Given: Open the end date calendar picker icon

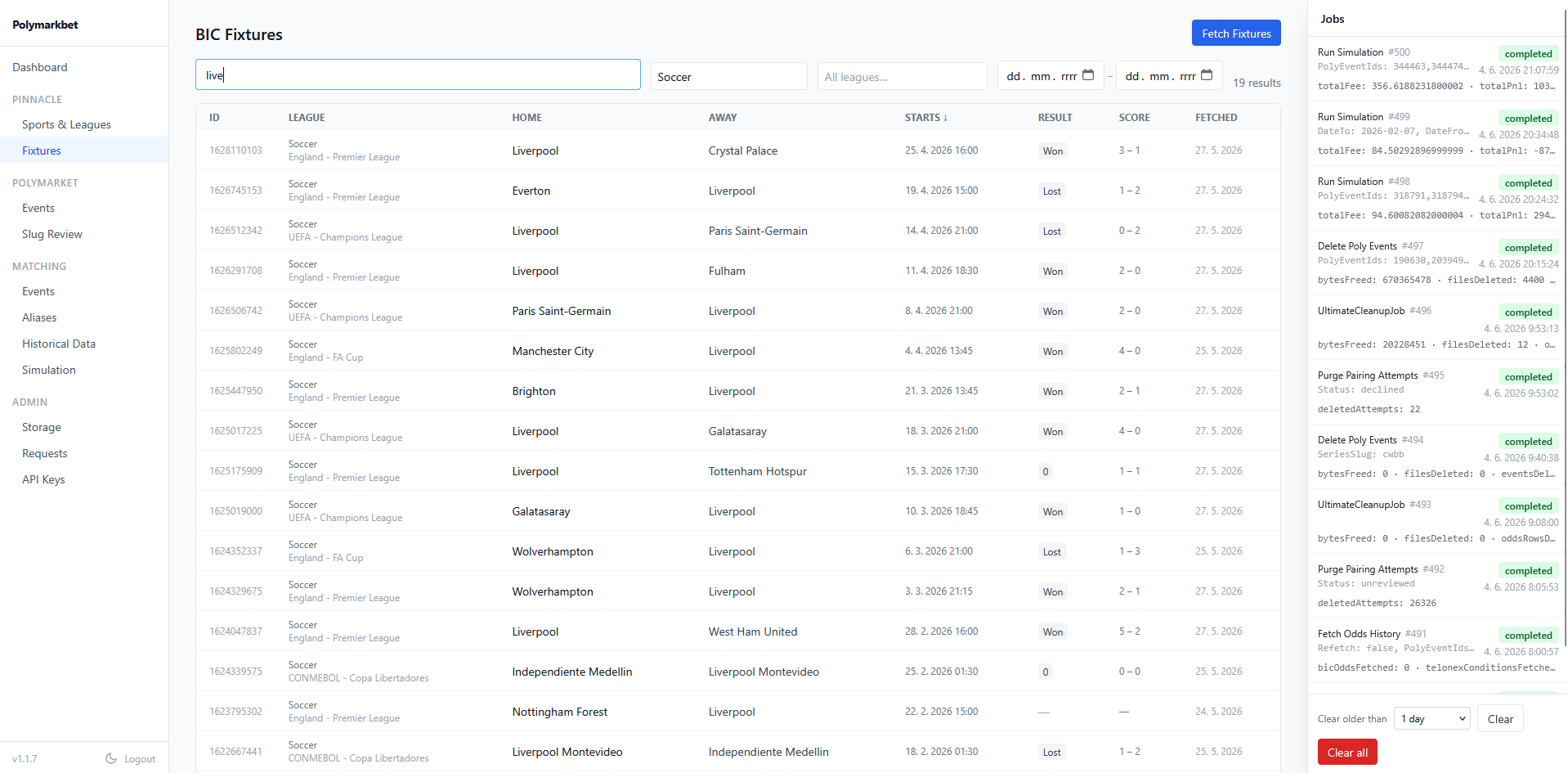Looking at the screenshot, I should pyautogui.click(x=1207, y=75).
